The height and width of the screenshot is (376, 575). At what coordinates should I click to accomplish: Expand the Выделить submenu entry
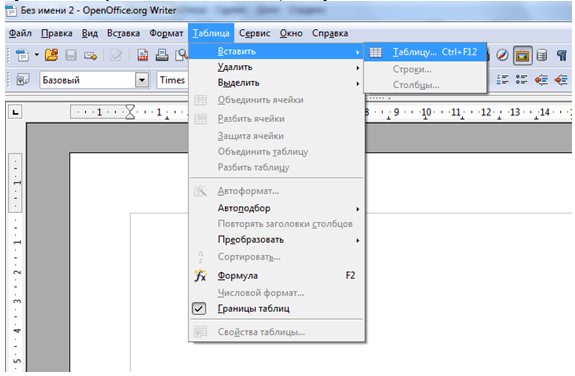coord(276,83)
